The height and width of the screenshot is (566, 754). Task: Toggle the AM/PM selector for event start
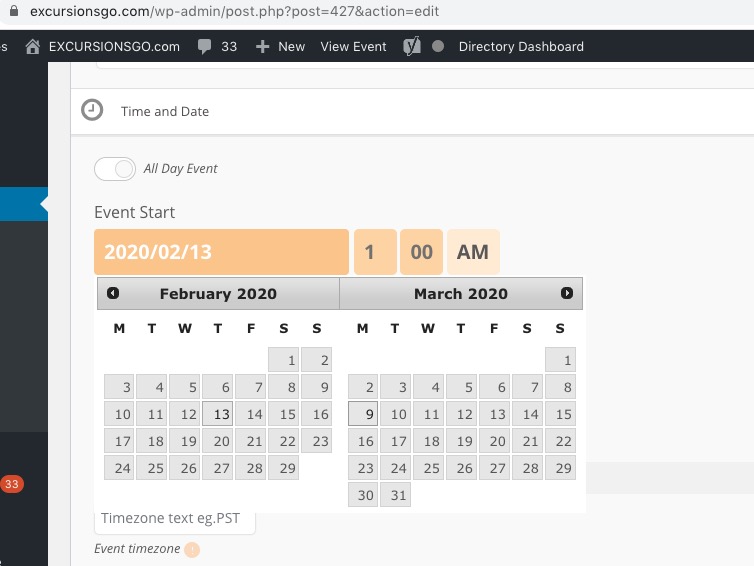pyautogui.click(x=472, y=252)
